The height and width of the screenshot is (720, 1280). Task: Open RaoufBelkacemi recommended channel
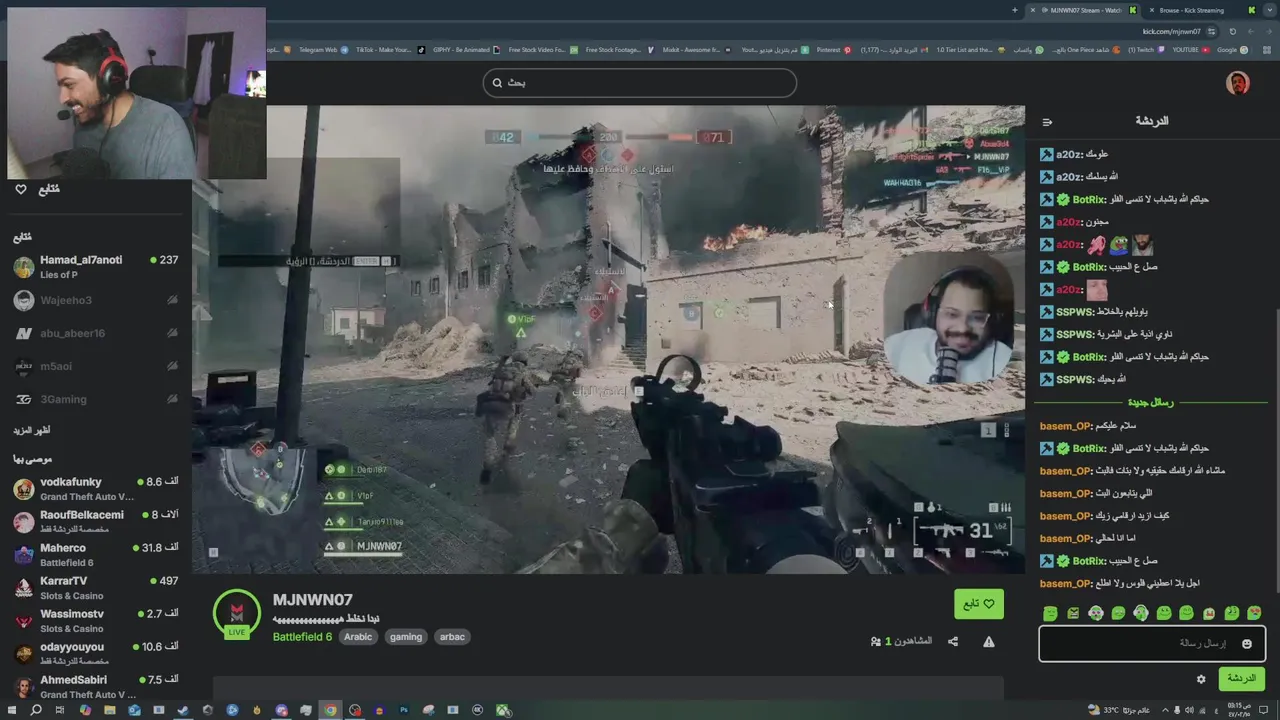click(96, 522)
